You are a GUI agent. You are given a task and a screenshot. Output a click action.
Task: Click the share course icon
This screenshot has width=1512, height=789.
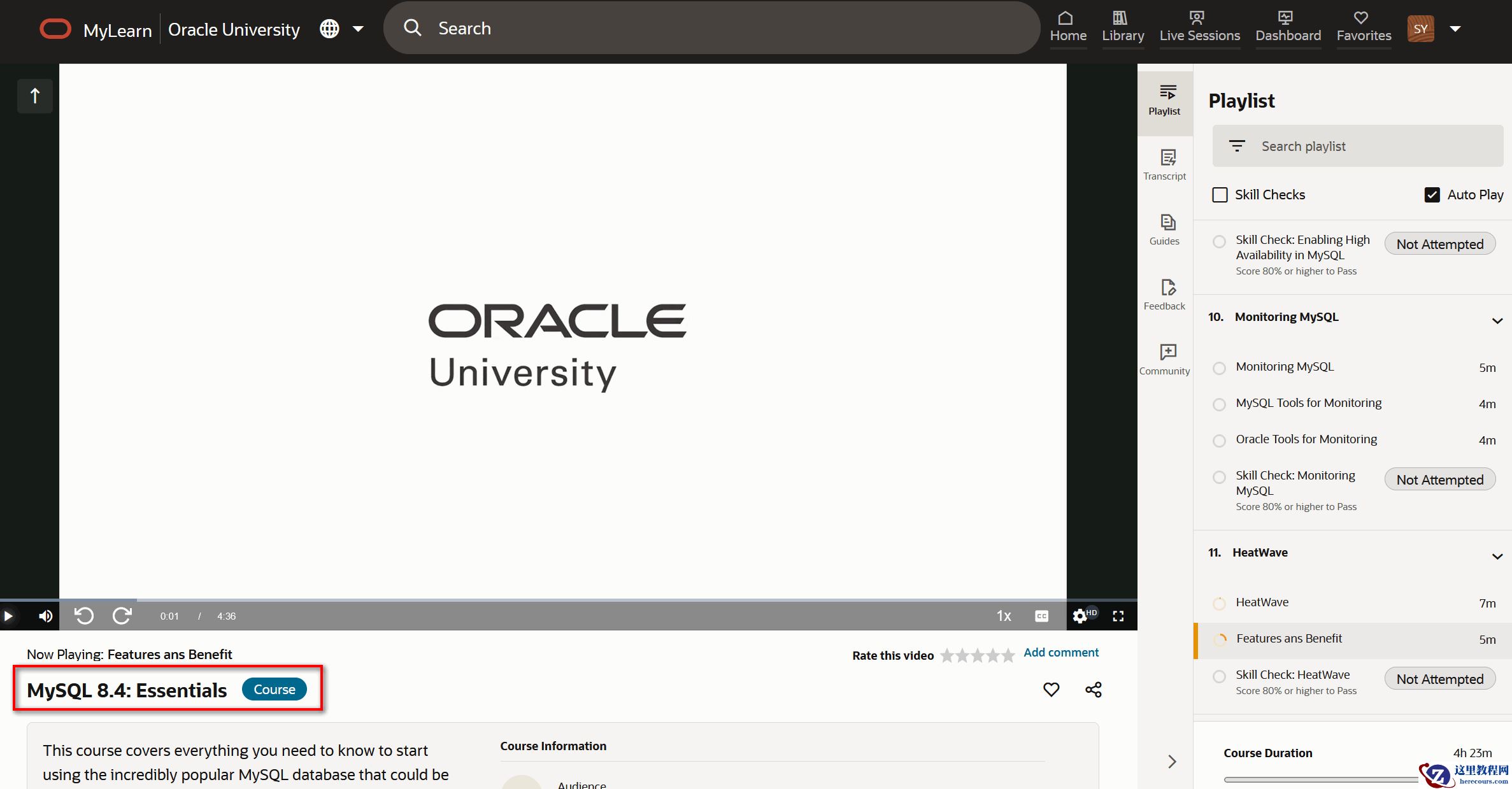pos(1093,690)
